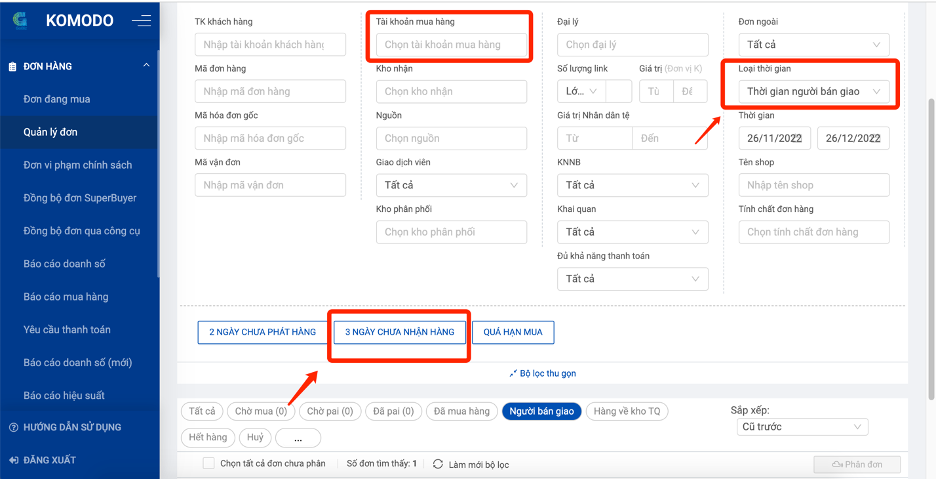Open Báo cáo doanh số in sidebar

point(64,264)
